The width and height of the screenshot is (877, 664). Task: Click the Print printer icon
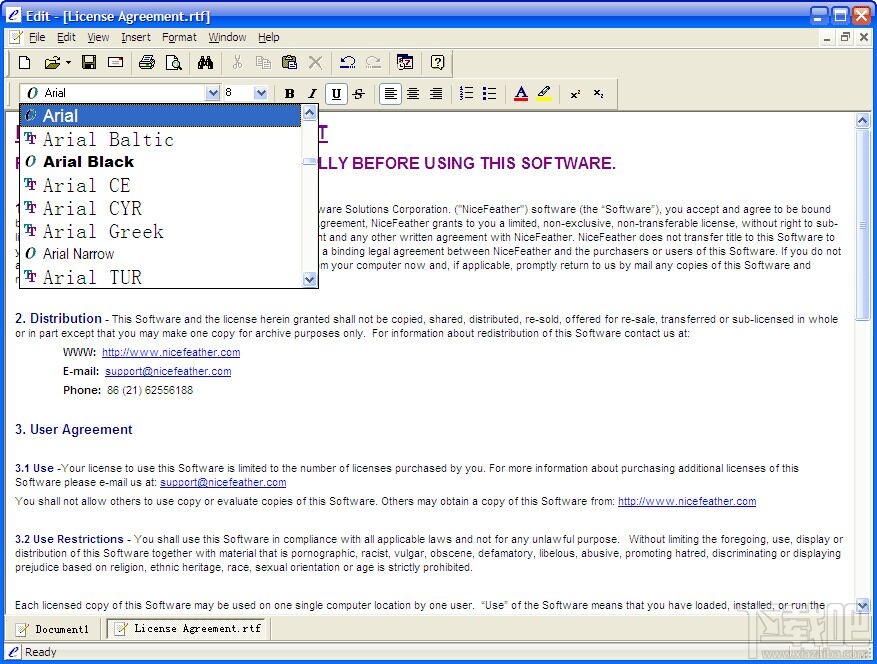[147, 63]
